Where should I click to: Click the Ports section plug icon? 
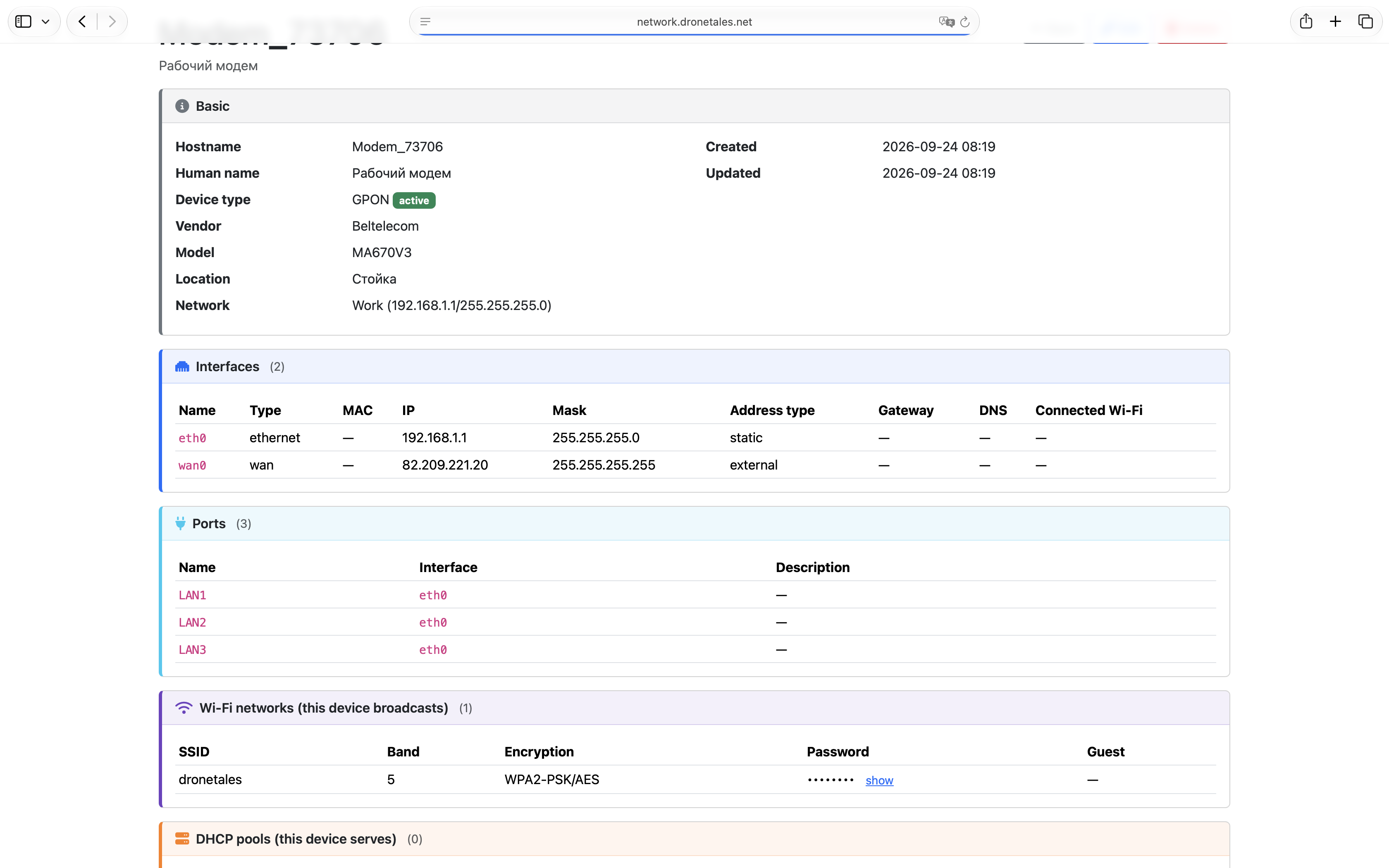[x=180, y=524]
